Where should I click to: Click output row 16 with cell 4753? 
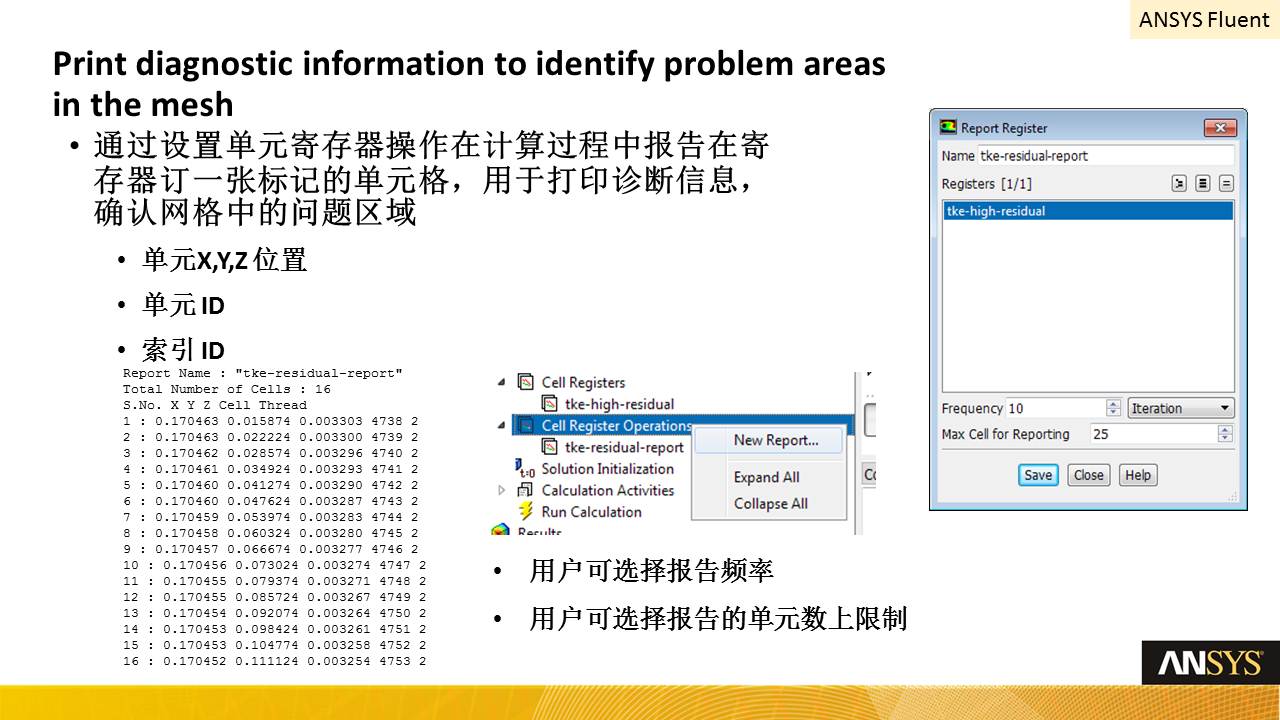[275, 661]
